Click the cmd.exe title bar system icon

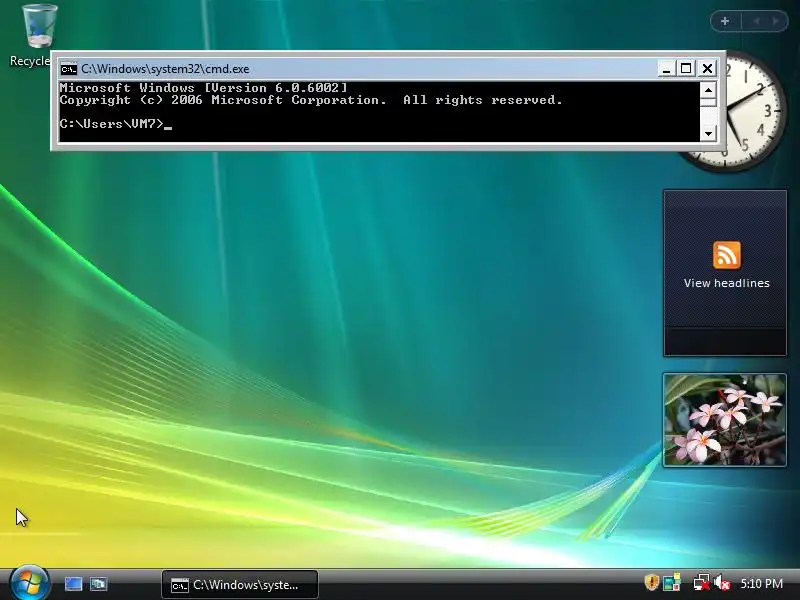point(68,69)
